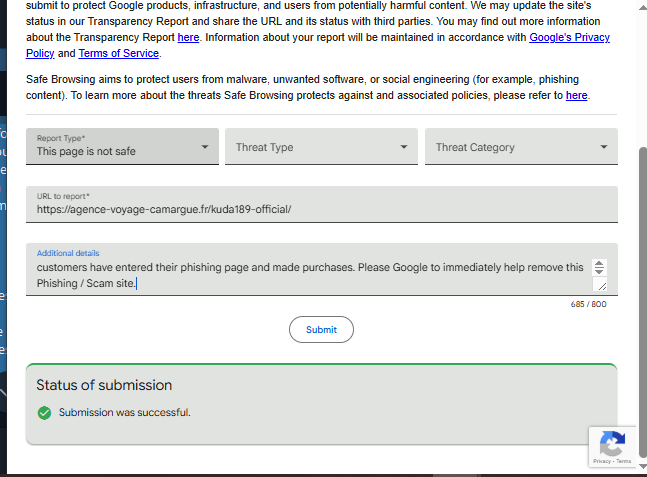
Task: Click the reCAPTCHA badge logo
Action: coord(612,443)
